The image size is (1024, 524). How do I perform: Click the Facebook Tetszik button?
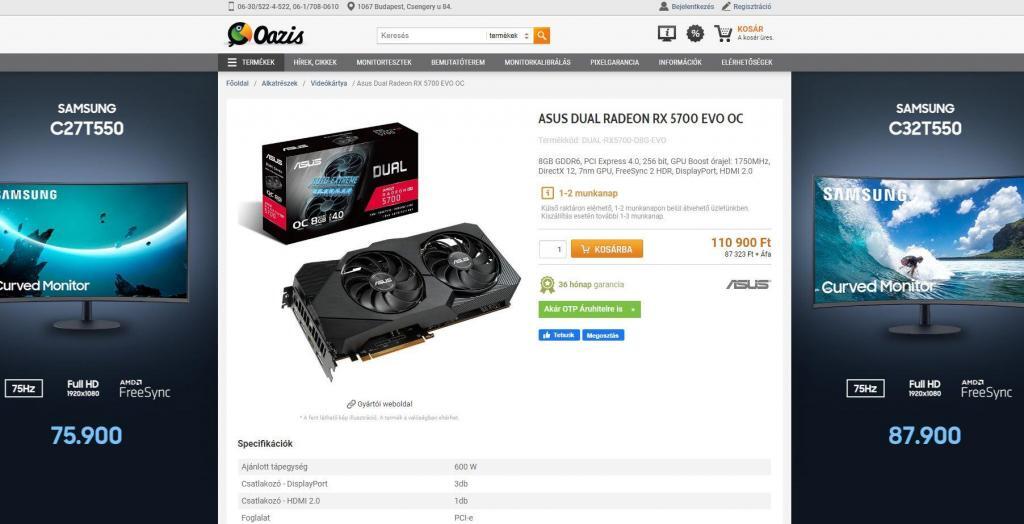point(559,335)
